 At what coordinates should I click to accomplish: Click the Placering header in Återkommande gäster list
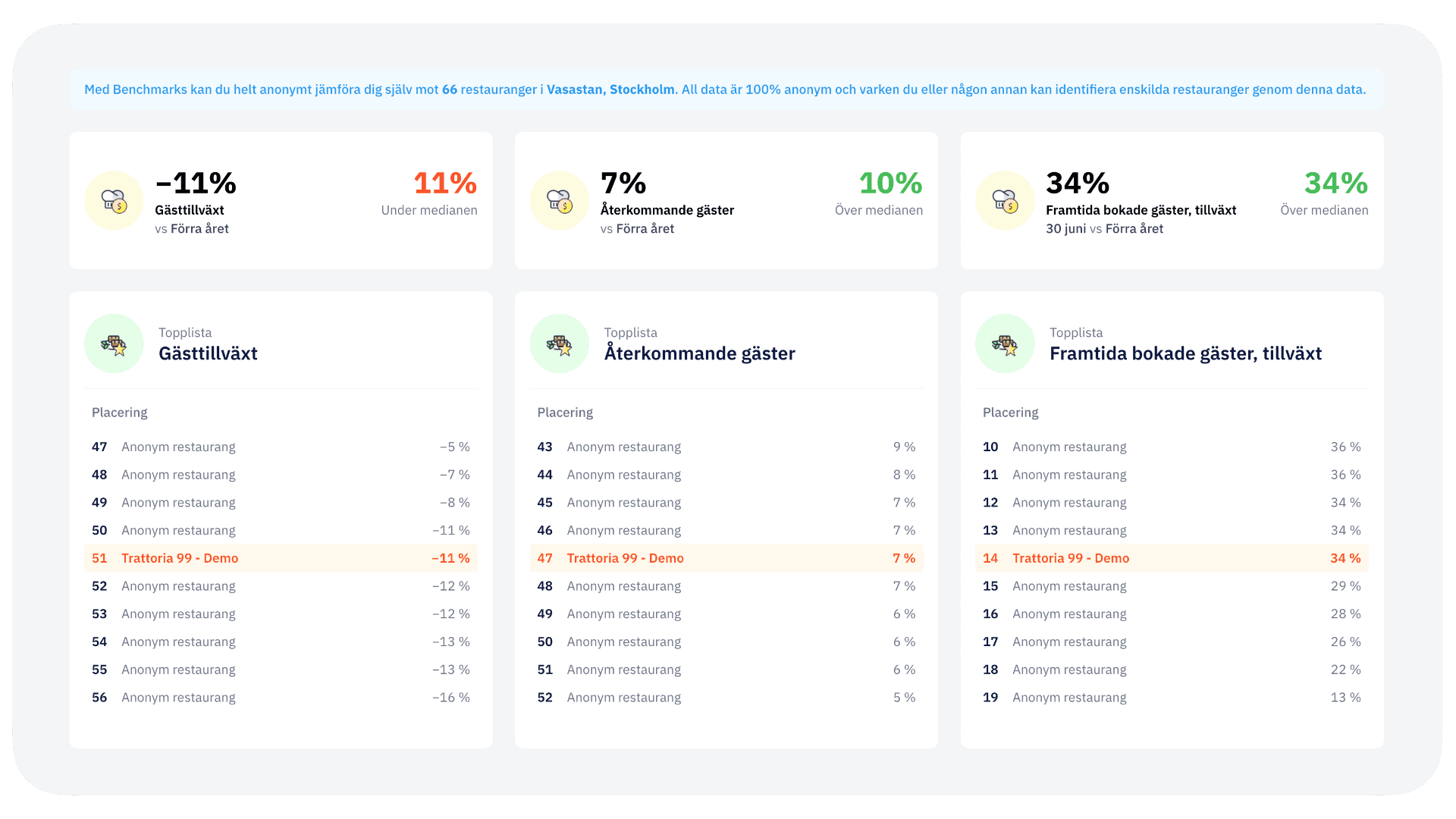pos(565,413)
